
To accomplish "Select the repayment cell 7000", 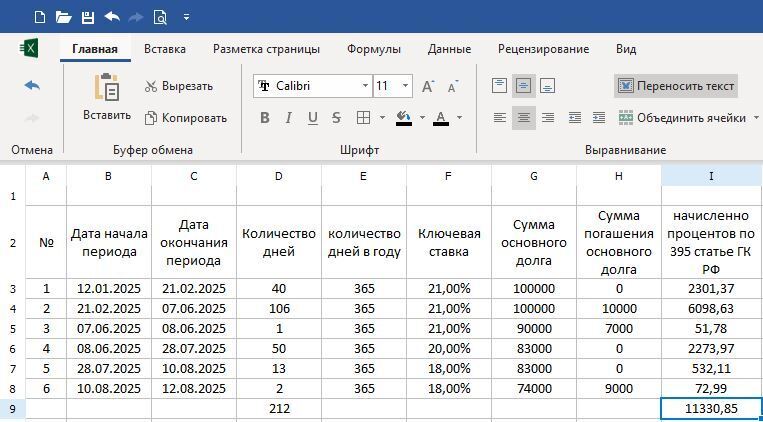I will tap(618, 329).
